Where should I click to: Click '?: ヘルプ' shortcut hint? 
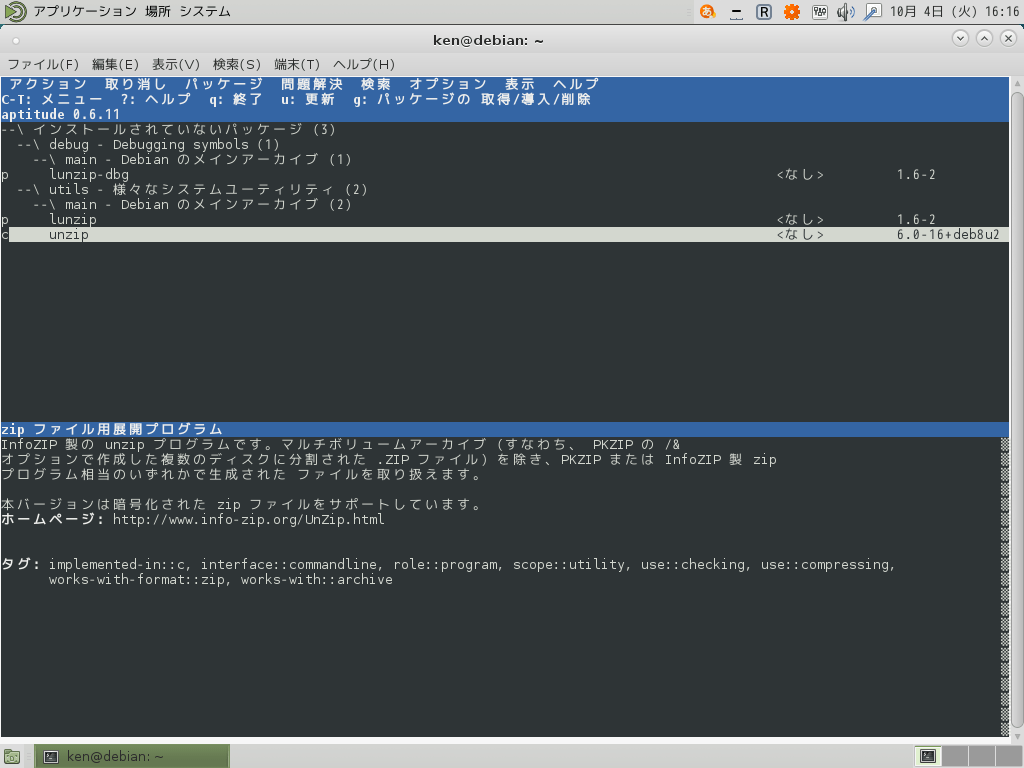pos(156,99)
